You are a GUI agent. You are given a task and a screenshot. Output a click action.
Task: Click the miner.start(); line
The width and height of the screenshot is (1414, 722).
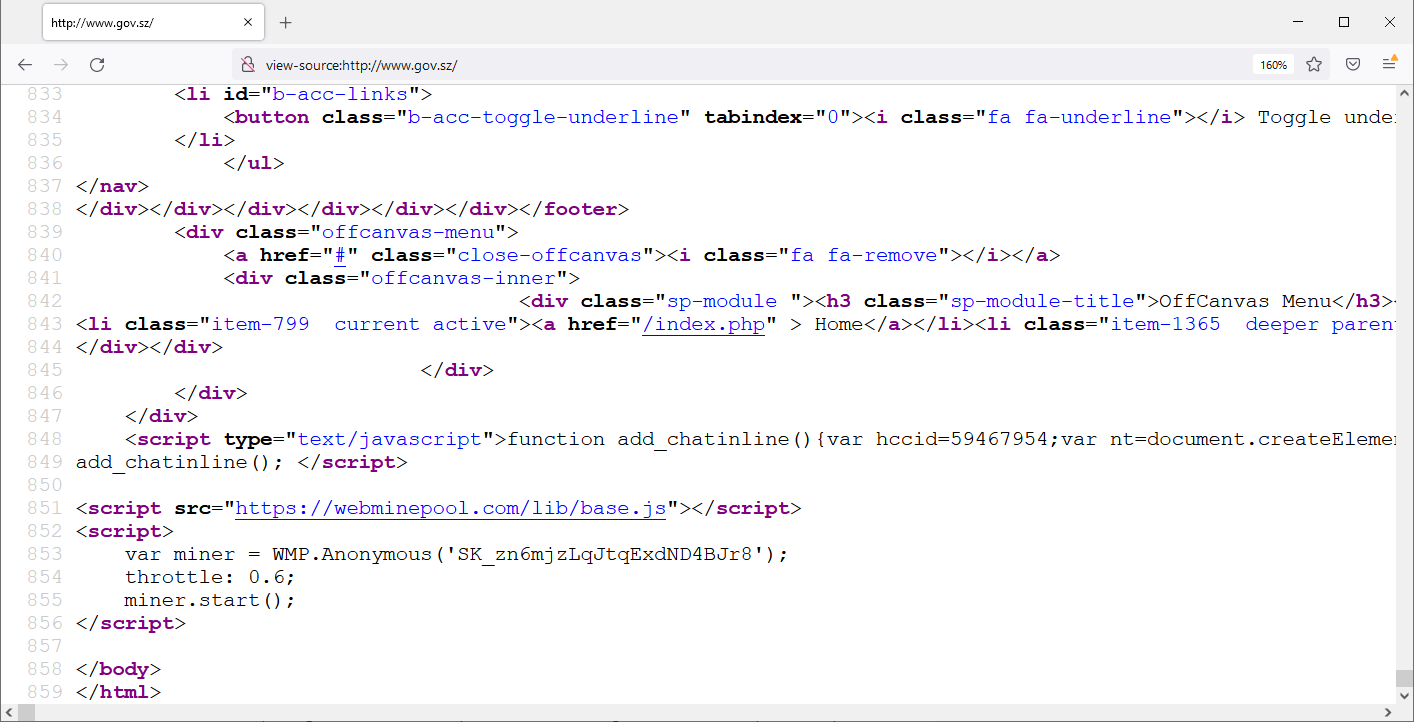[x=210, y=600]
